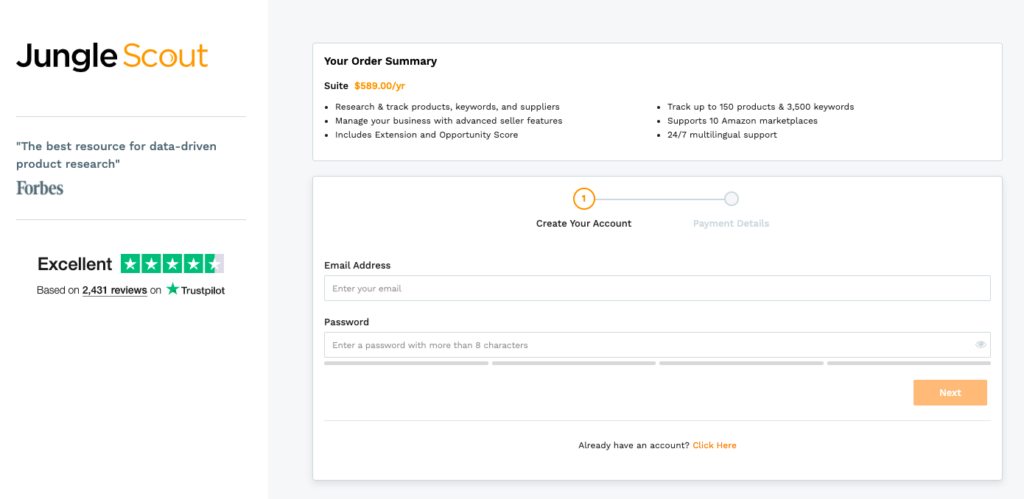This screenshot has width=1024, height=499.
Task: Select the Payment Details step label
Action: [731, 223]
